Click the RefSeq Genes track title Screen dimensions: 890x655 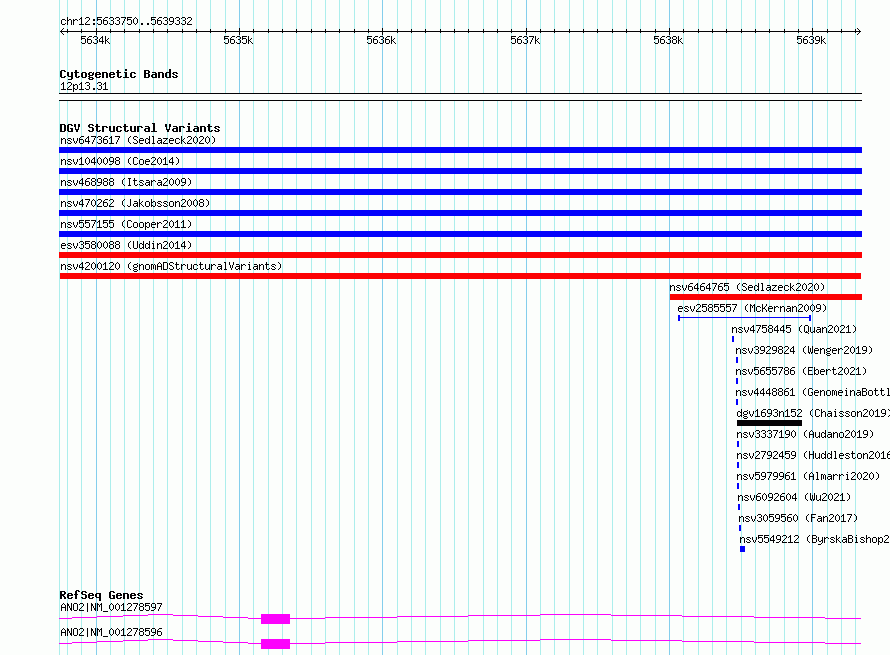pyautogui.click(x=101, y=595)
